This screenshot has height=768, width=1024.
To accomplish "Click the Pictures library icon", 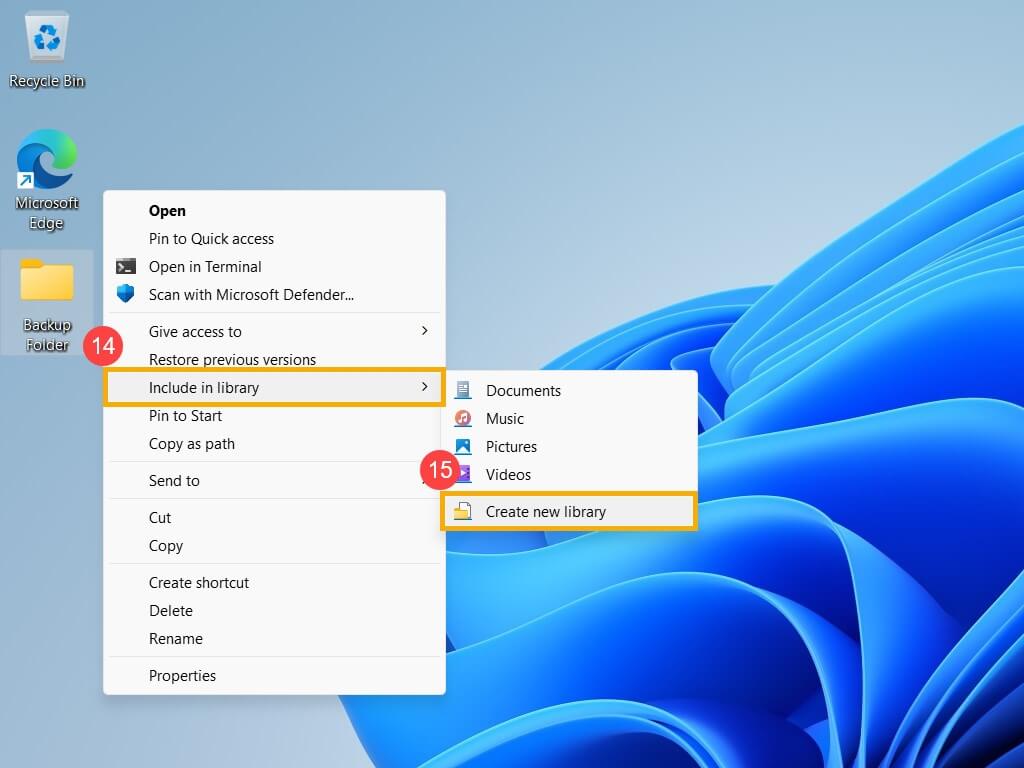I will point(463,447).
